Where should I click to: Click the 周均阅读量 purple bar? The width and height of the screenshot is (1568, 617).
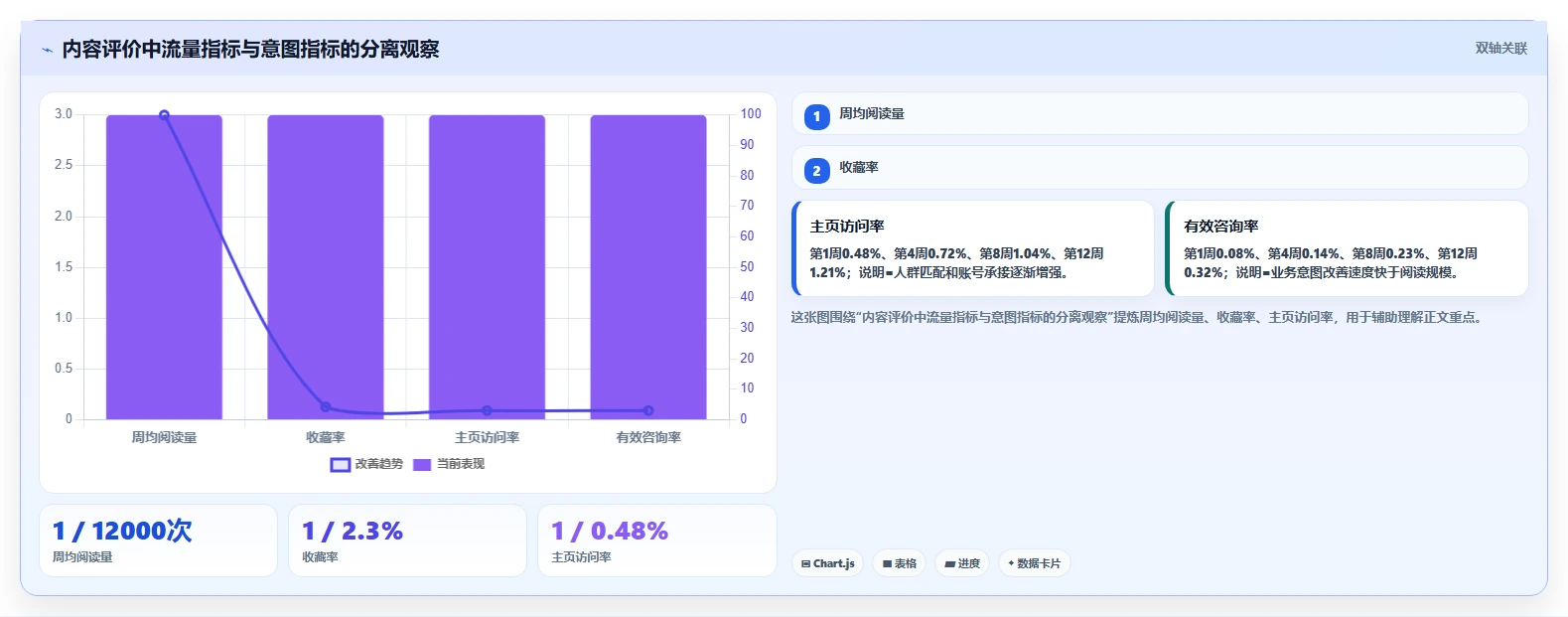click(x=164, y=267)
